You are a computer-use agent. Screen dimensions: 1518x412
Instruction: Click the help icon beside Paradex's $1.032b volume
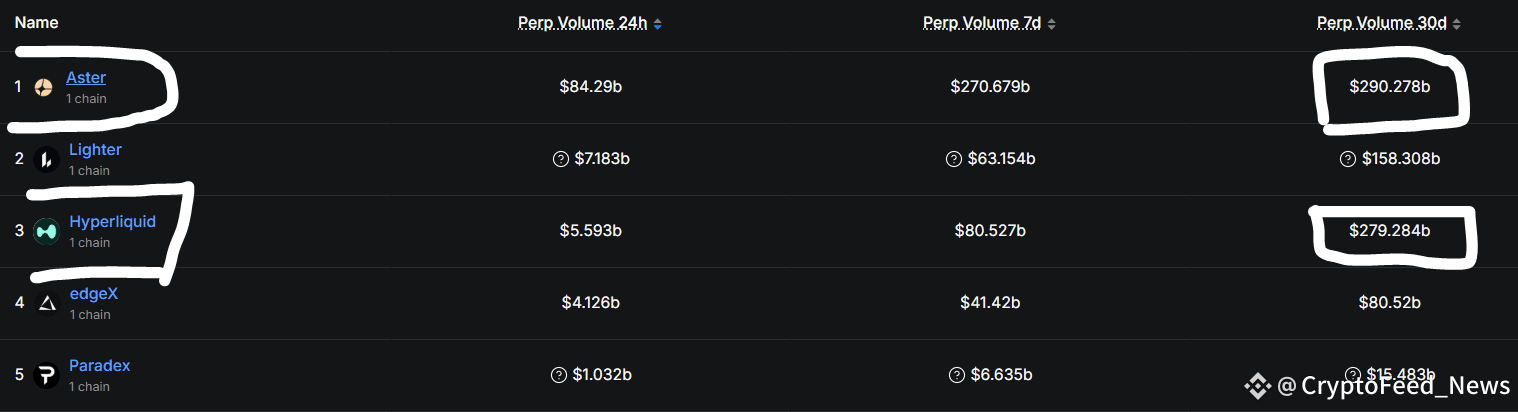pos(560,375)
